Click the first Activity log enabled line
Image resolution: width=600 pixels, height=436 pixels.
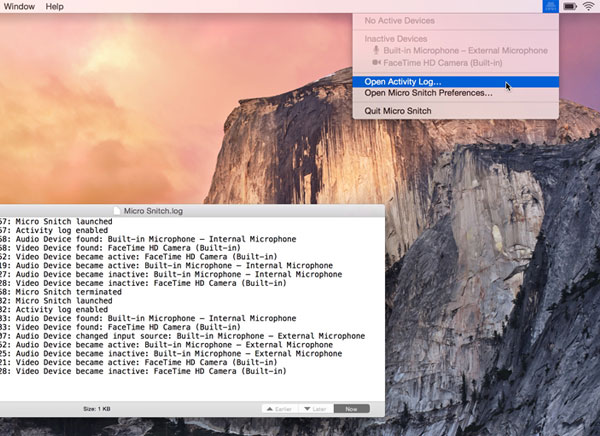pyautogui.click(x=54, y=230)
